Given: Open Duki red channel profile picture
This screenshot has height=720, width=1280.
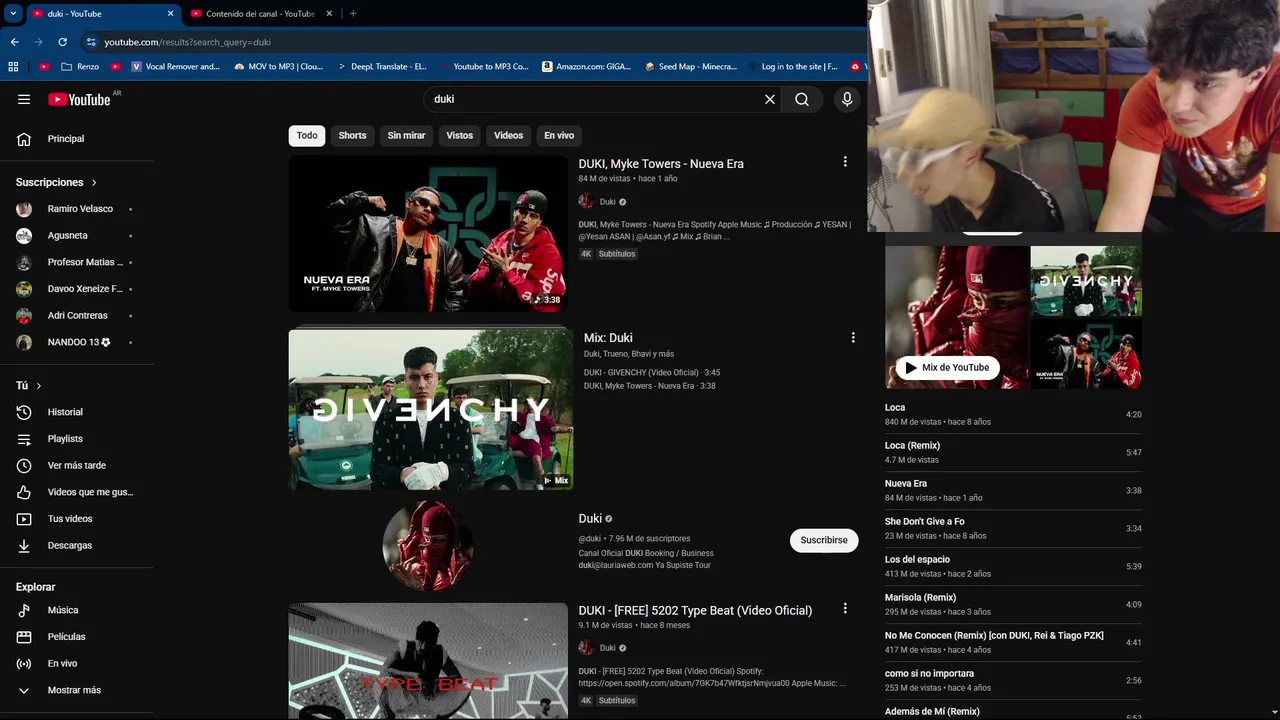Looking at the screenshot, I should 428,545.
